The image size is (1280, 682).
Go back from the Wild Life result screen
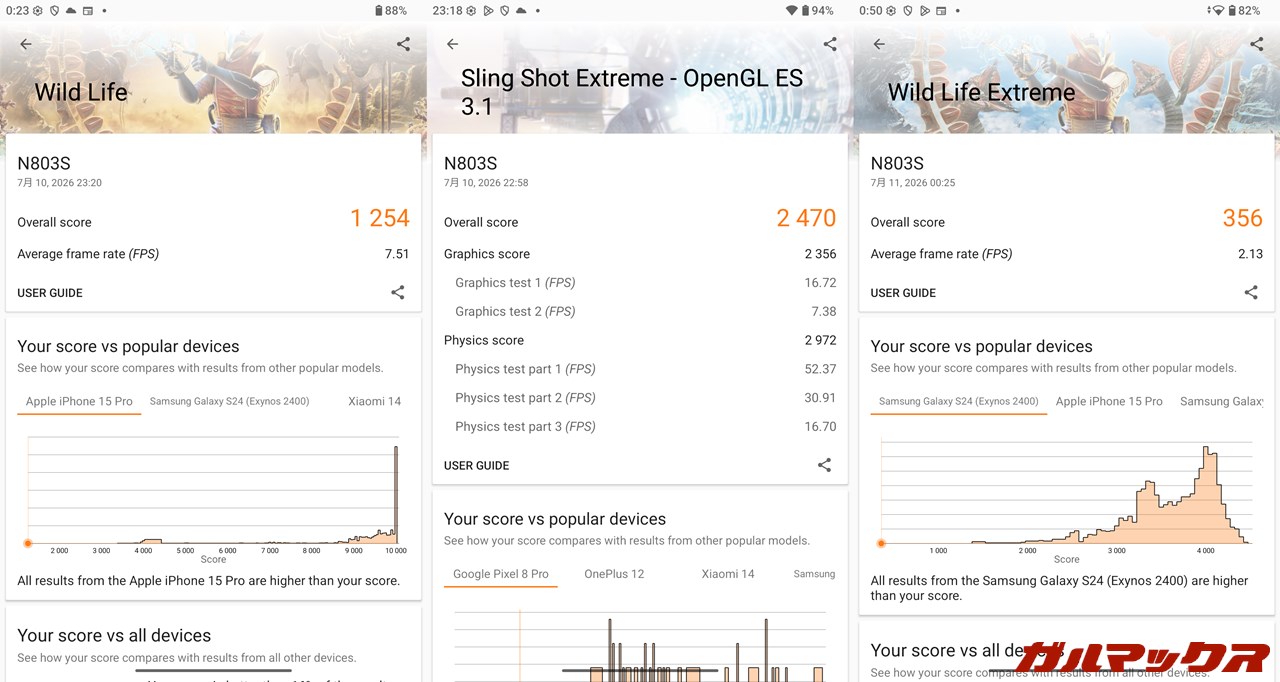[x=26, y=44]
